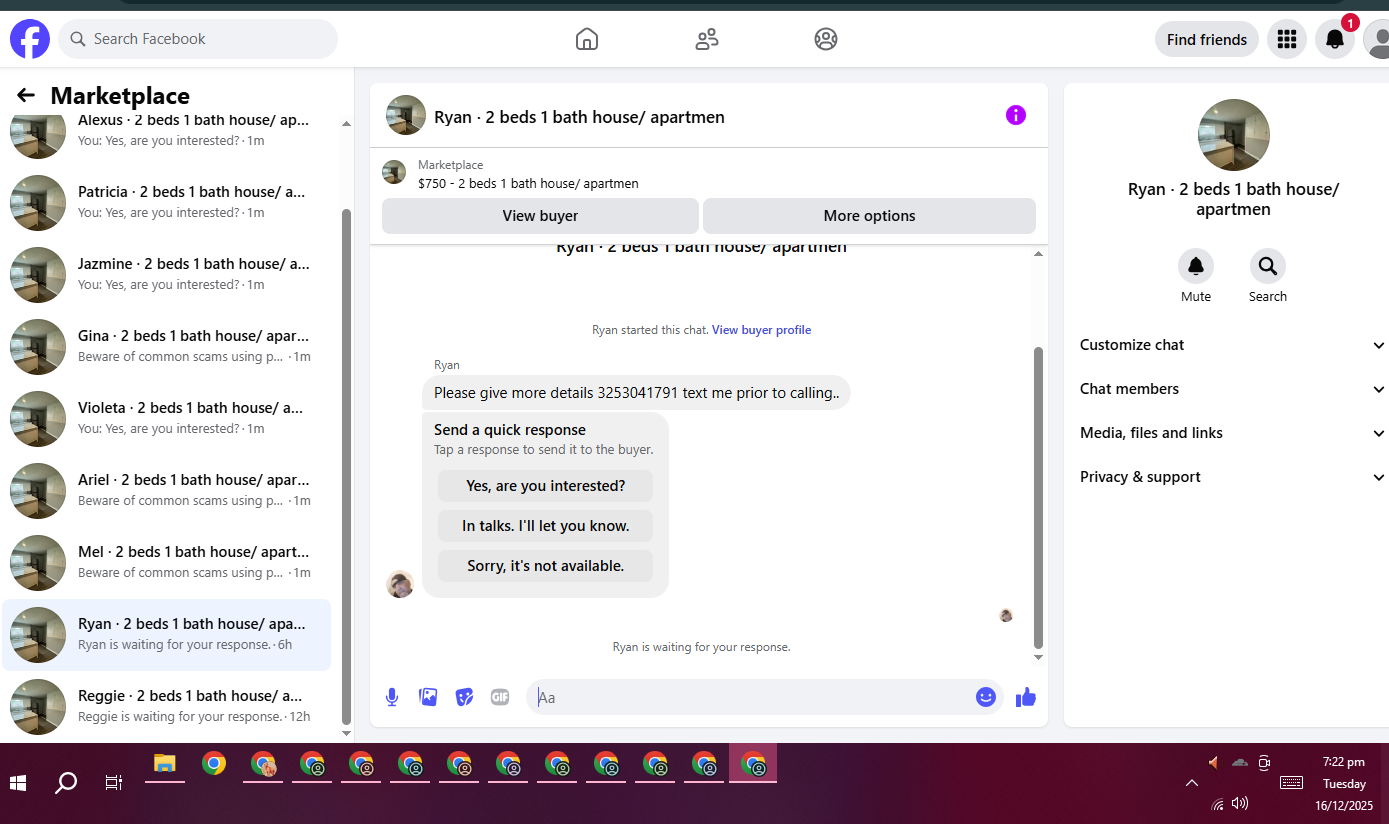This screenshot has height=824, width=1389.
Task: Open the Patricia conversation
Action: (x=167, y=203)
